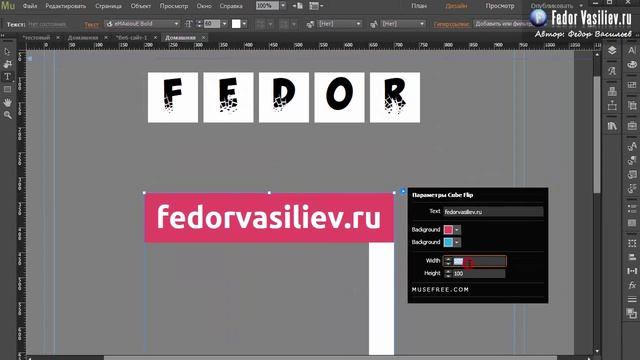
Task: Switch to План mode
Action: click(419, 6)
